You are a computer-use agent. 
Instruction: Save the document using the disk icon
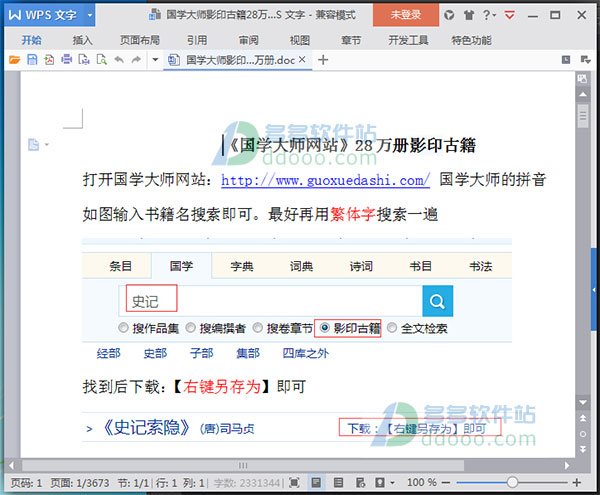[x=32, y=60]
